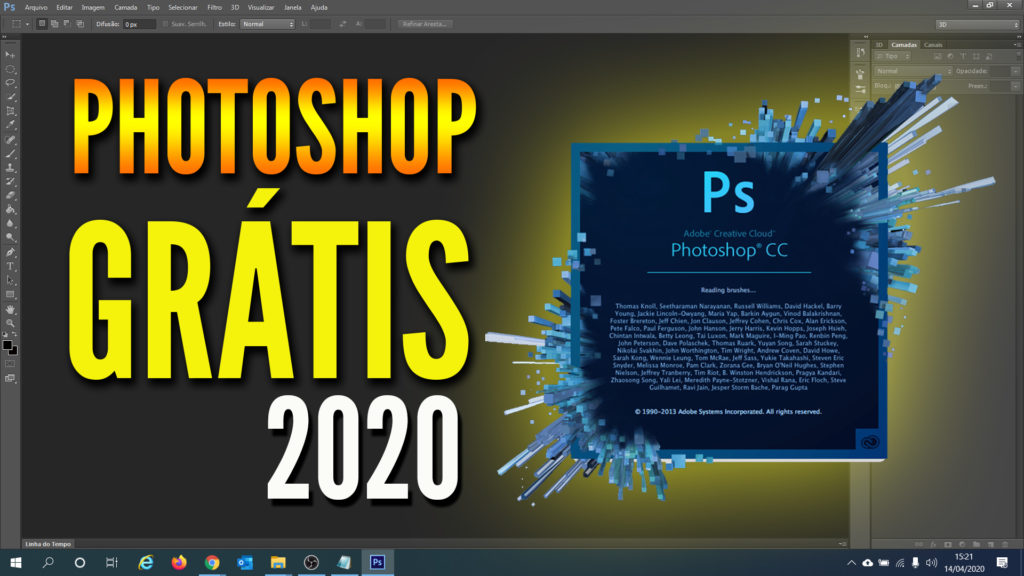This screenshot has height=576, width=1024.
Task: Enable Add to Selection mode
Action: (x=55, y=24)
